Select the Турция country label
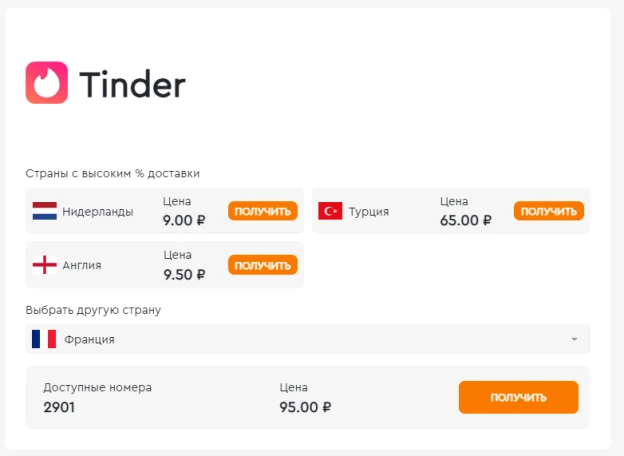 [369, 212]
